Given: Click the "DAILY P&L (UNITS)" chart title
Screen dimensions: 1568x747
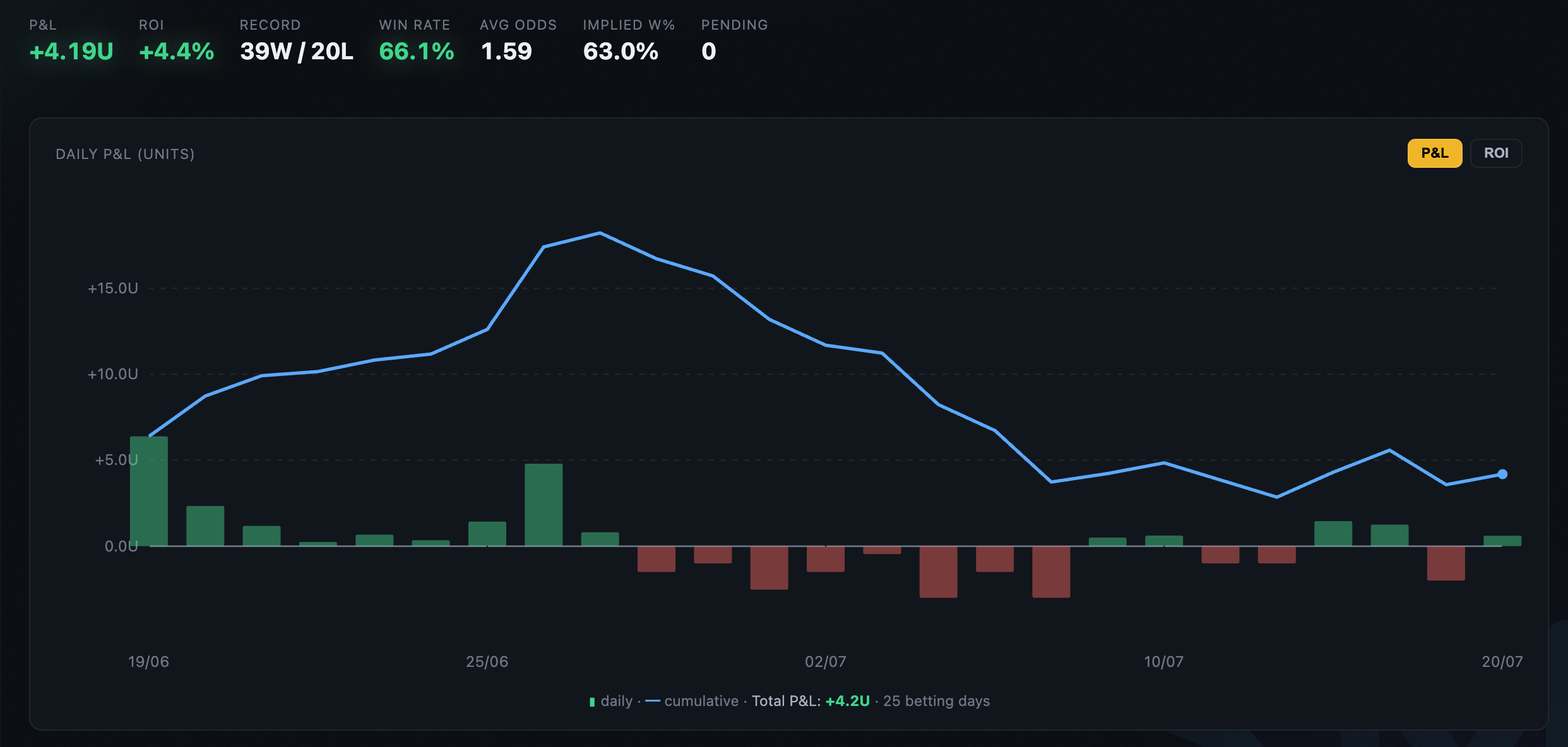Looking at the screenshot, I should tap(125, 155).
